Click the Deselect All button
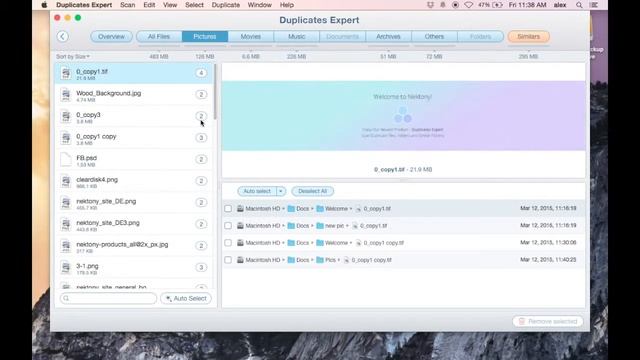 pyautogui.click(x=313, y=191)
